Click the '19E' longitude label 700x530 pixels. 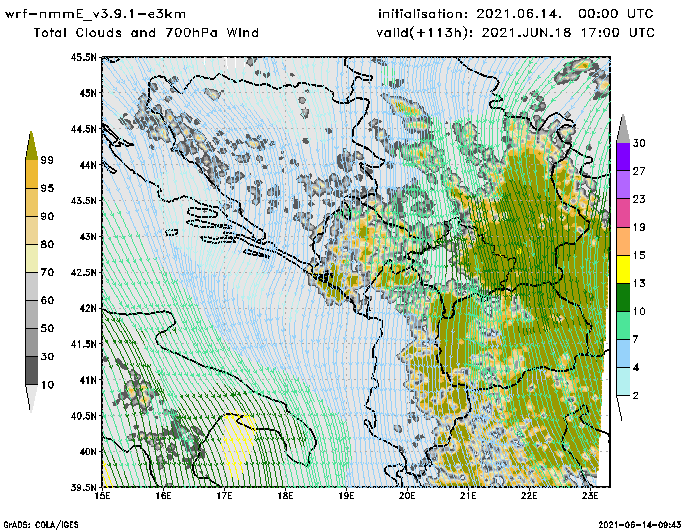point(346,496)
